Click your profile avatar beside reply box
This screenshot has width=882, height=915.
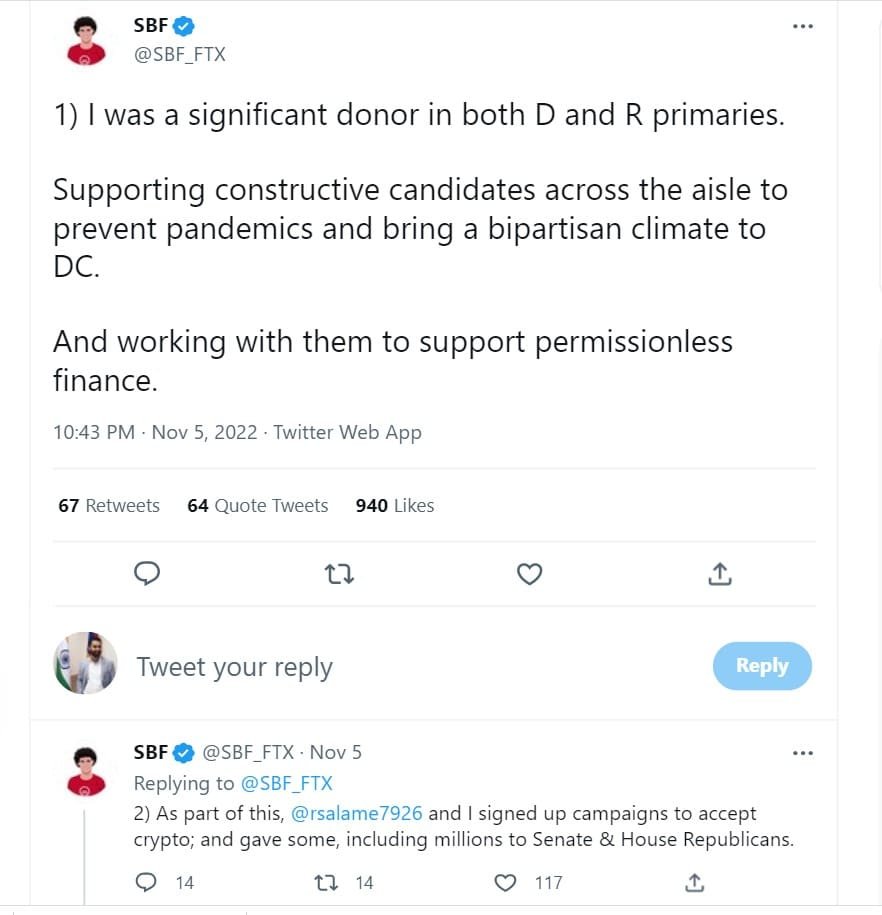86,664
